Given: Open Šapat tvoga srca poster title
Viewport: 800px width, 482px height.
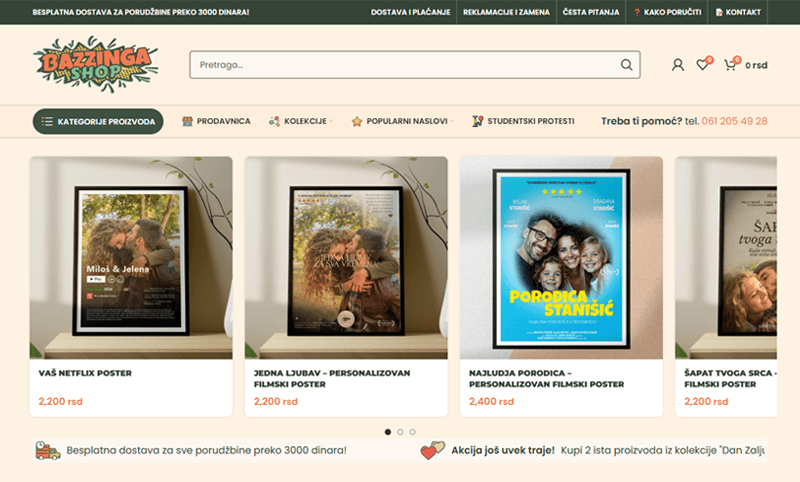Looking at the screenshot, I should point(730,378).
